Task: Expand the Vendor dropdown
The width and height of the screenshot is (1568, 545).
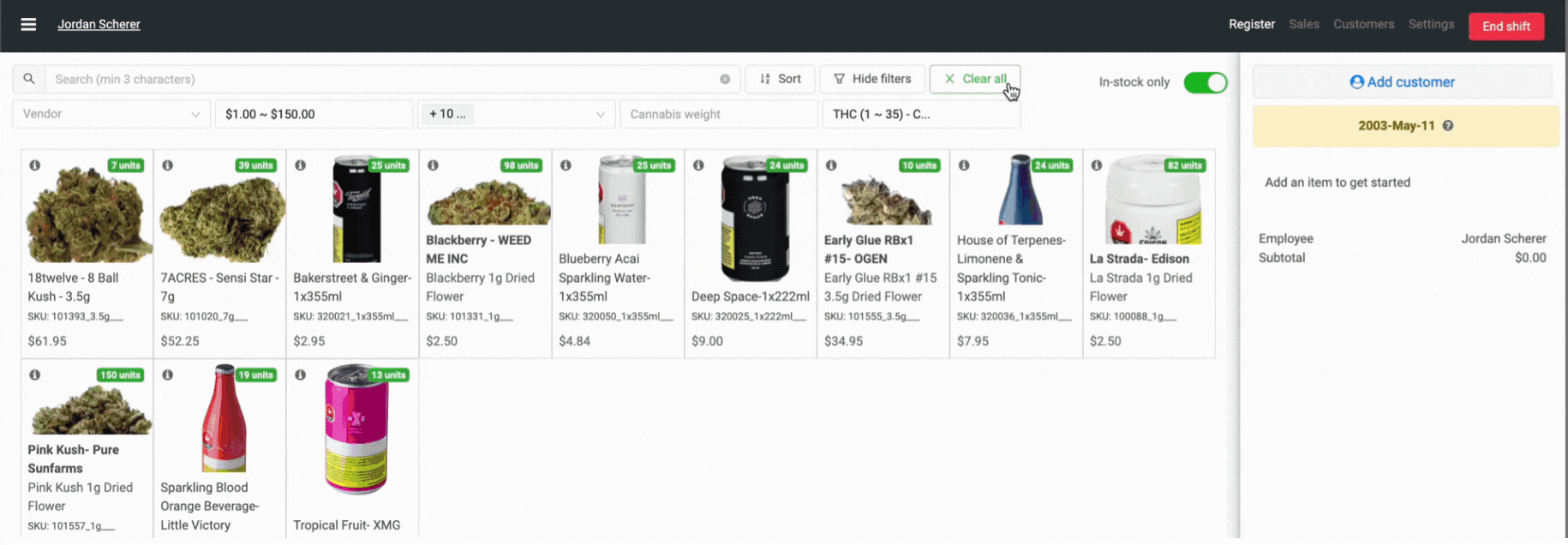Action: click(111, 114)
